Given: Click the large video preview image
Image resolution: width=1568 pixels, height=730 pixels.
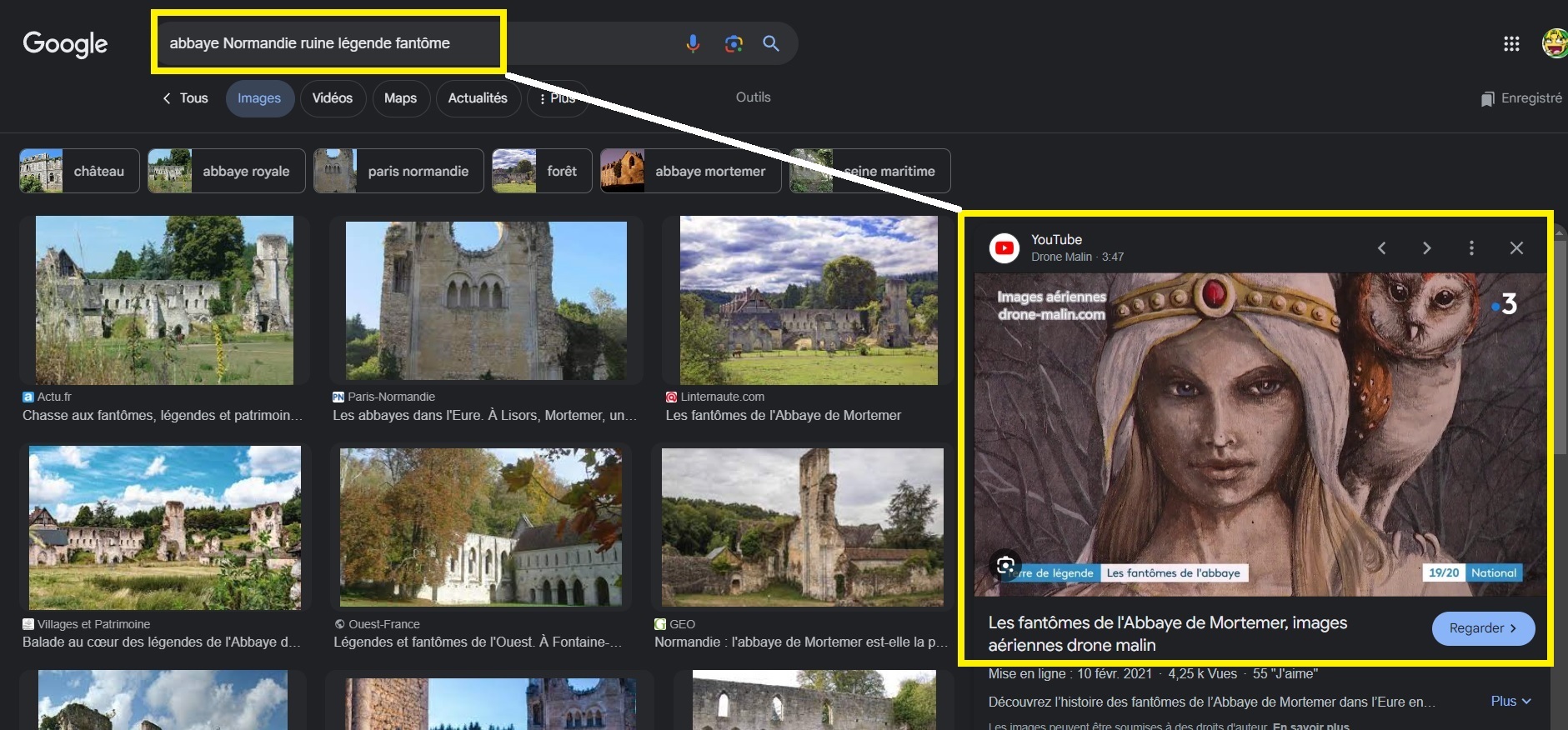Looking at the screenshot, I should (1260, 434).
